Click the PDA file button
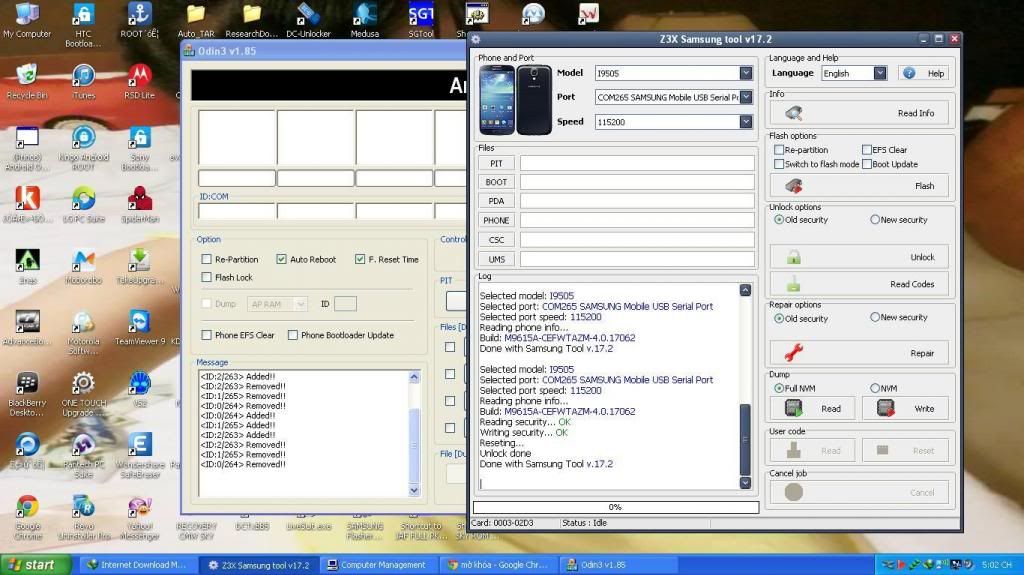Screen dimensions: 1024x575 (x=496, y=201)
